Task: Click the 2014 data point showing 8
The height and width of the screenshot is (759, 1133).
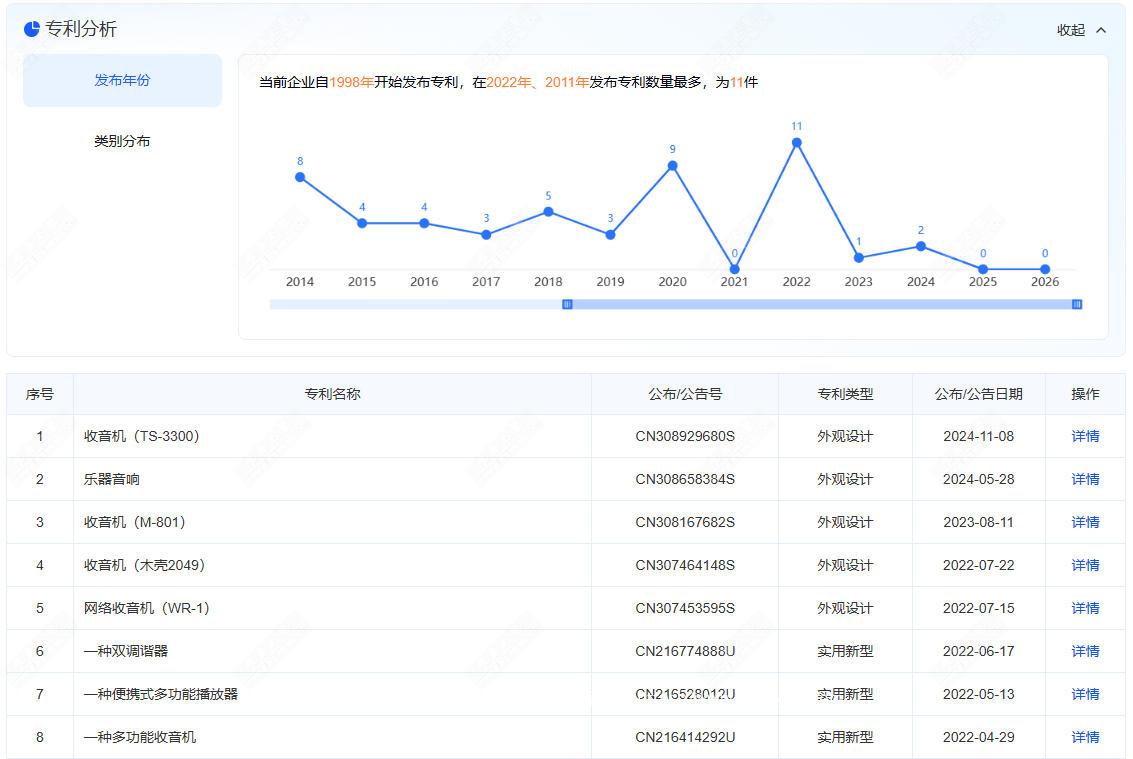Action: coord(300,177)
